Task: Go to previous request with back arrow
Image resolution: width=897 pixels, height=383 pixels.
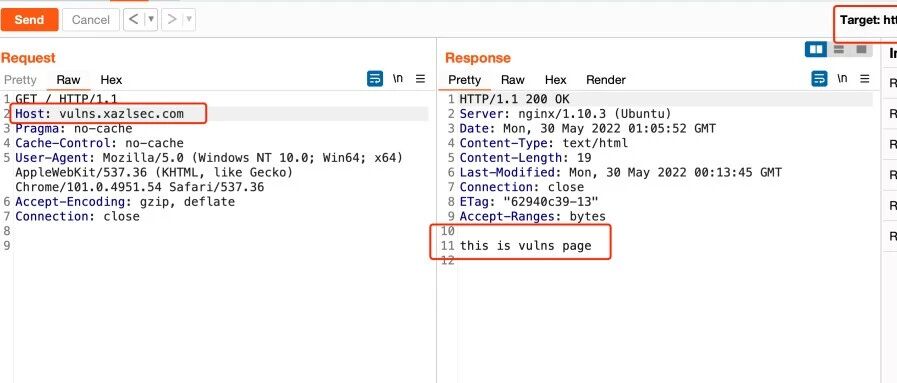Action: (x=133, y=20)
